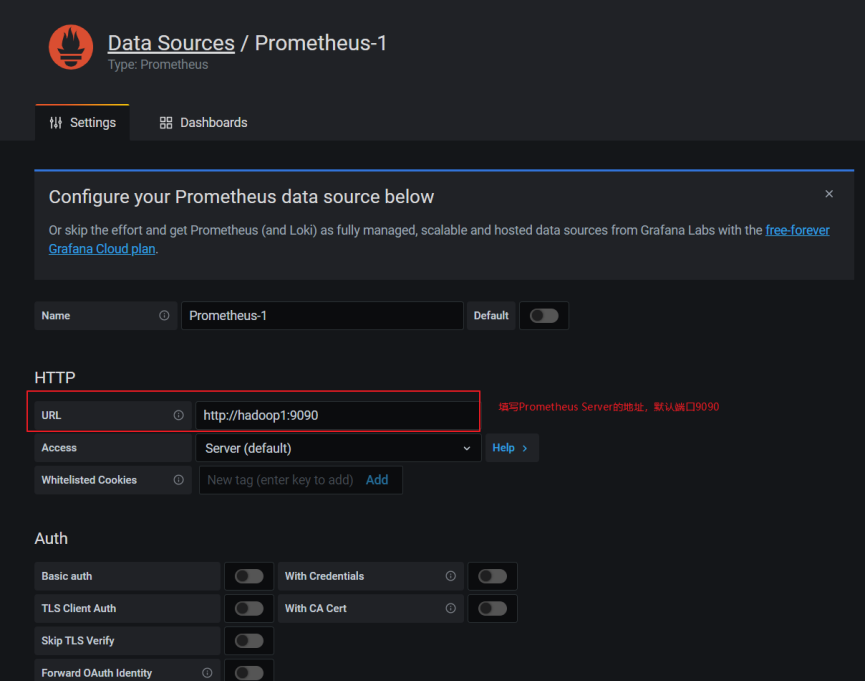Screen dimensions: 866x682
Task: Click Add next to the cookies tag field
Action: point(377,480)
